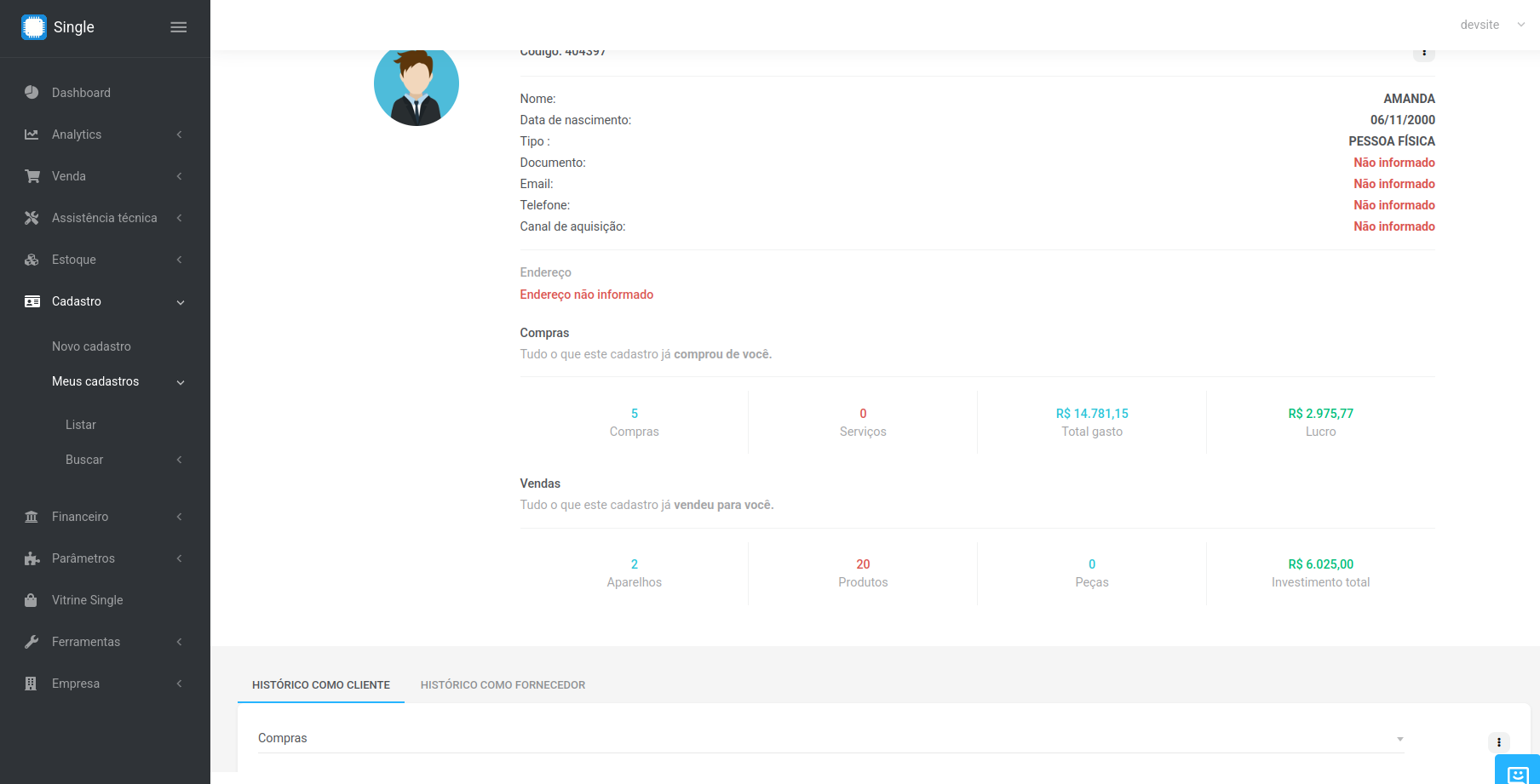Click 'Endereço não informado' text
The image size is (1540, 784).
pos(587,295)
